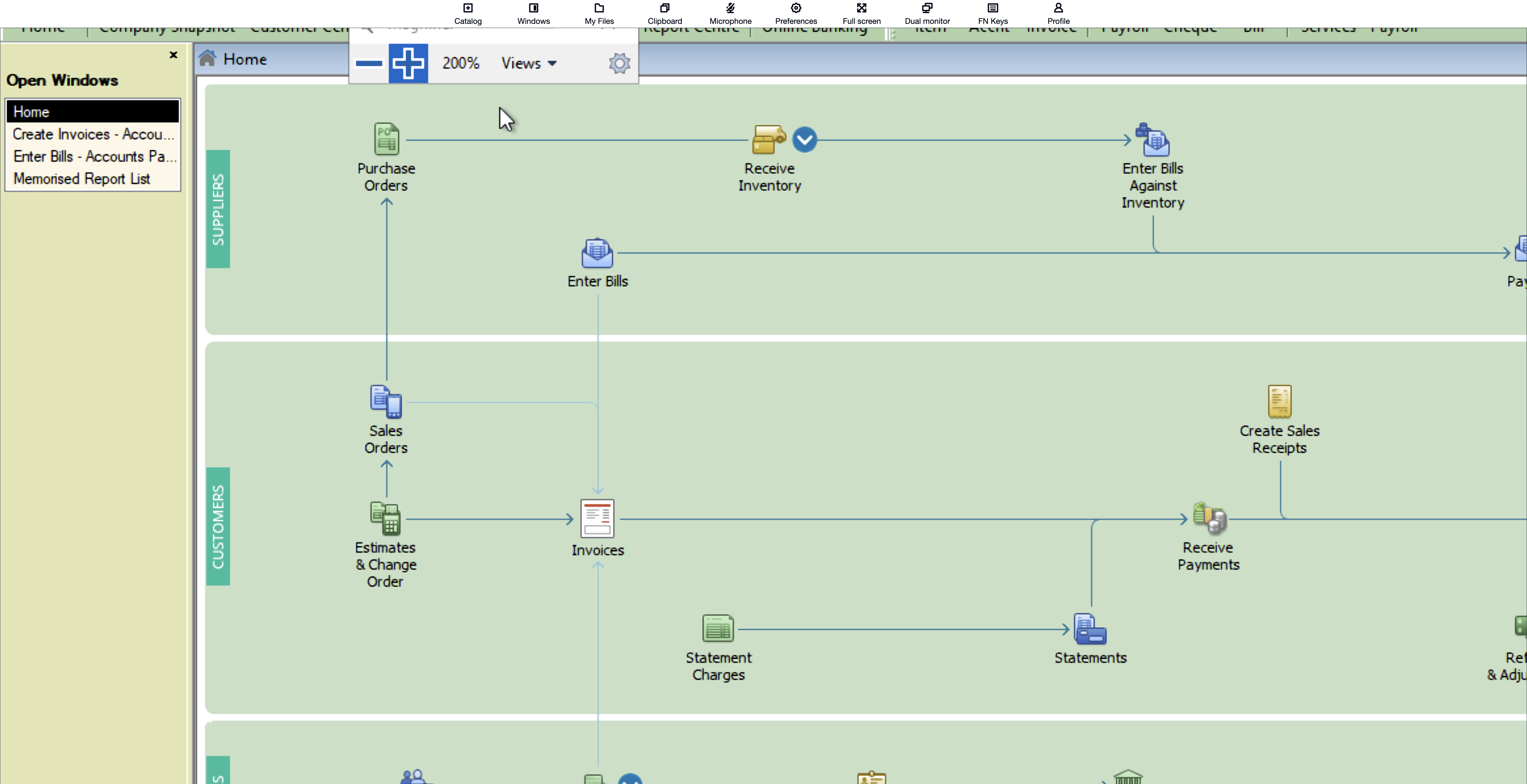Toggle Full screen mode
Viewport: 1527px width, 784px height.
pyautogui.click(x=861, y=13)
